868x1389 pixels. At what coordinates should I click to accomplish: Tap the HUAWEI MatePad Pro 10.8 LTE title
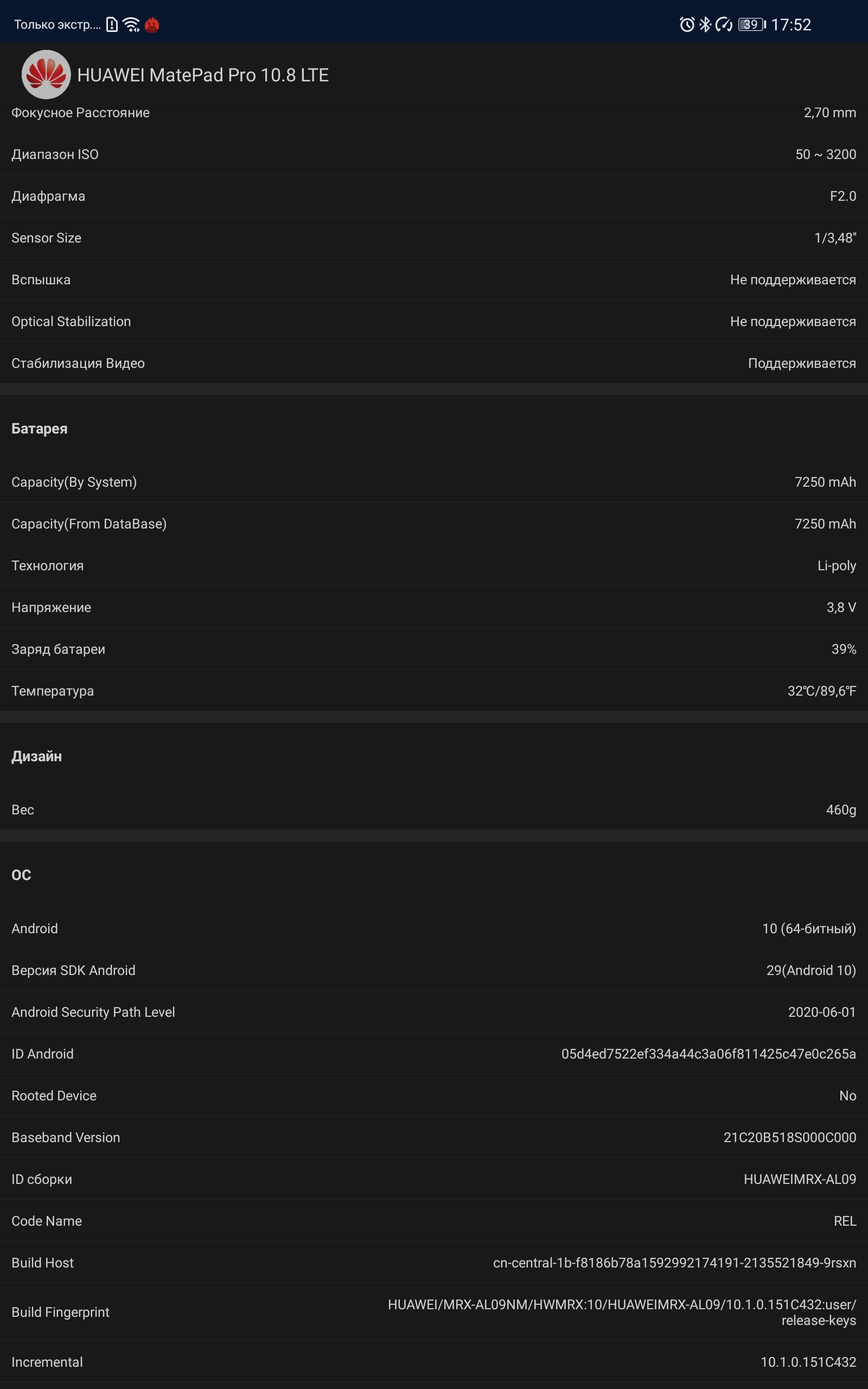(x=203, y=75)
